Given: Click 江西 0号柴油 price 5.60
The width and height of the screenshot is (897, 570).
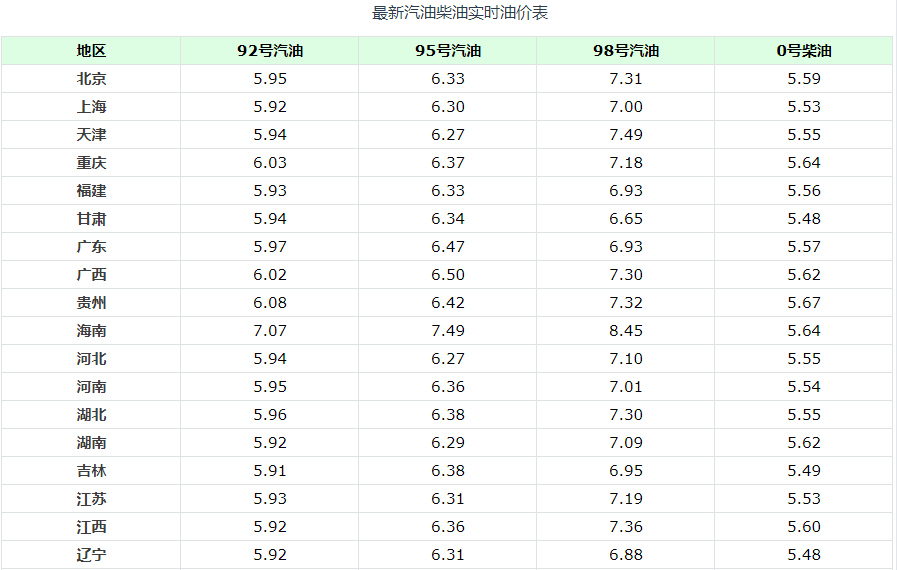Looking at the screenshot, I should click(804, 527).
